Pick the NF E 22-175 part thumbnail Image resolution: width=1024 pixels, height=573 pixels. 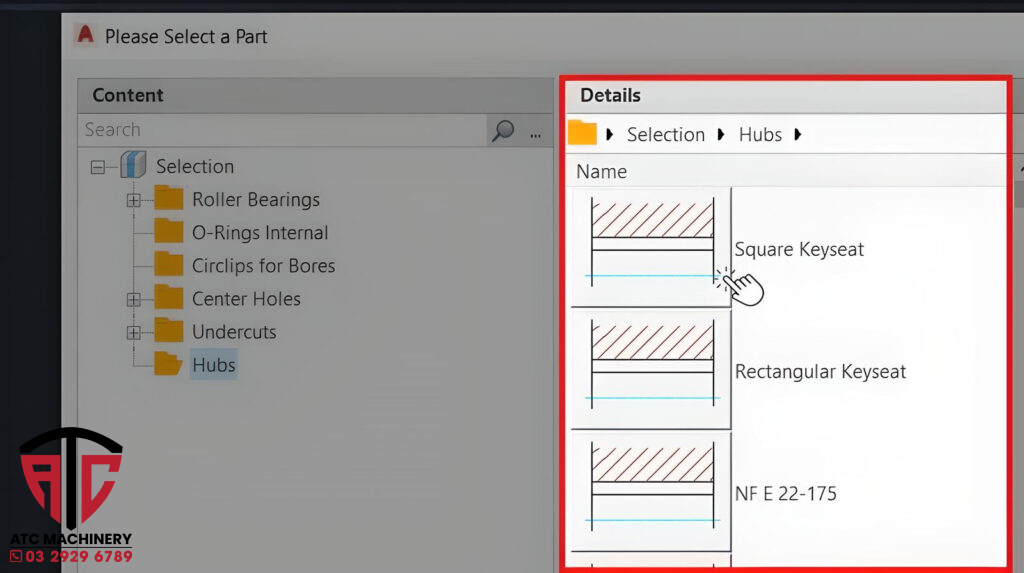[x=651, y=491]
